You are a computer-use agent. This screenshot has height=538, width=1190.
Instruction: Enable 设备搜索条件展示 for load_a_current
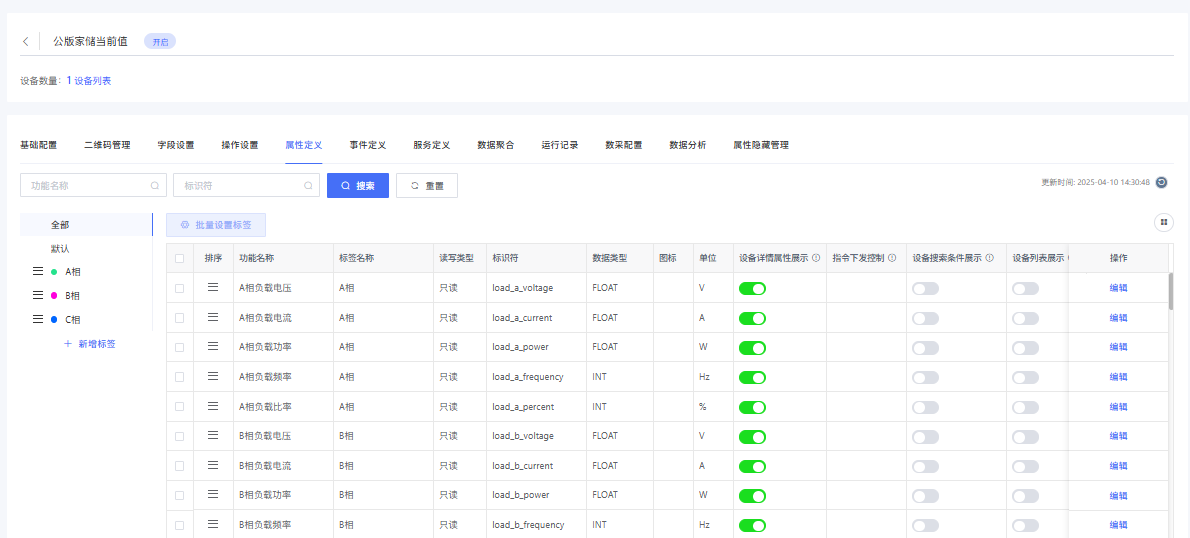(925, 318)
